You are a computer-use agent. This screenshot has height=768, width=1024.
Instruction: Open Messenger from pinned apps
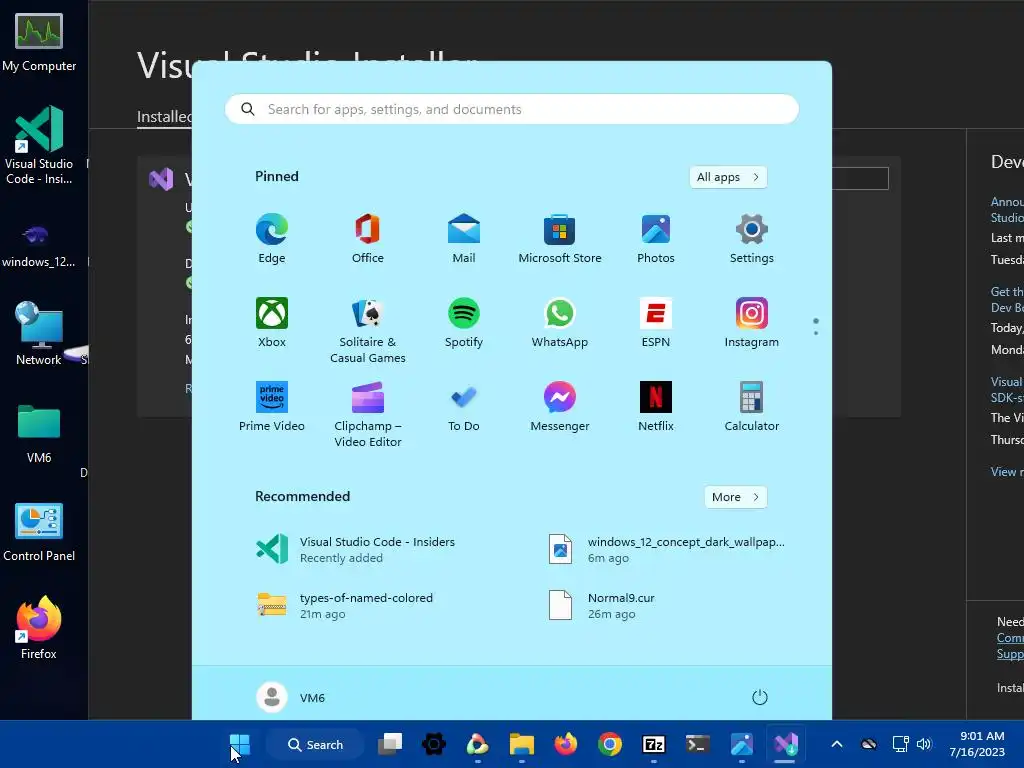560,406
